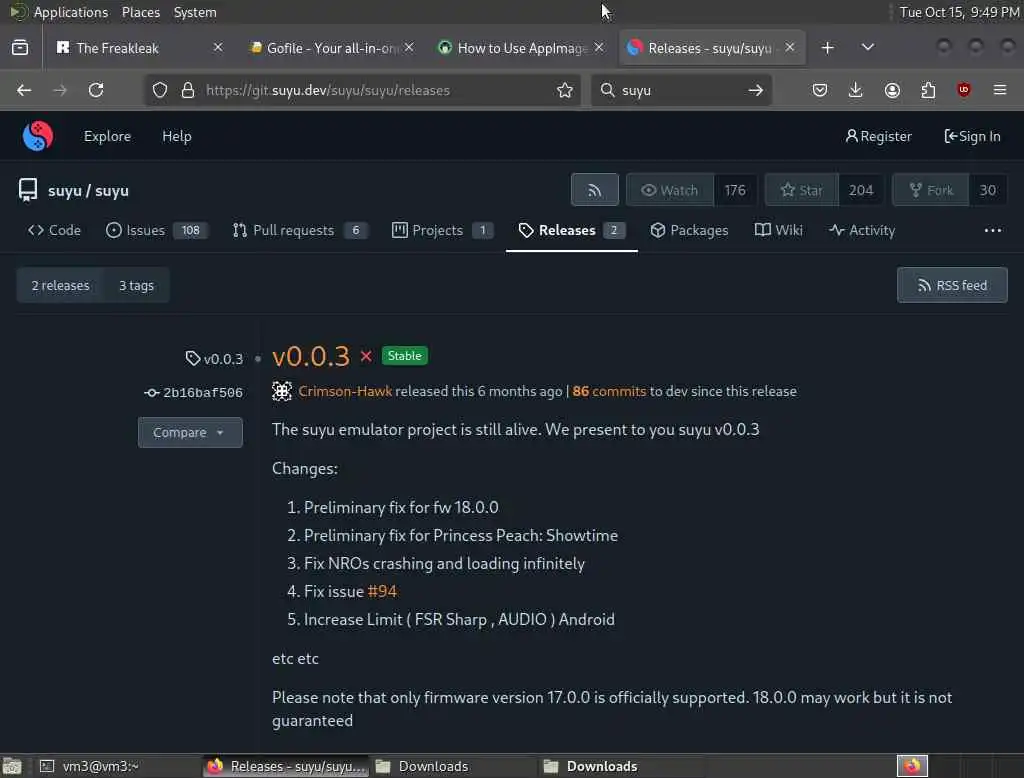Open the extensions puzzle icon
1024x778 pixels.
(928, 90)
